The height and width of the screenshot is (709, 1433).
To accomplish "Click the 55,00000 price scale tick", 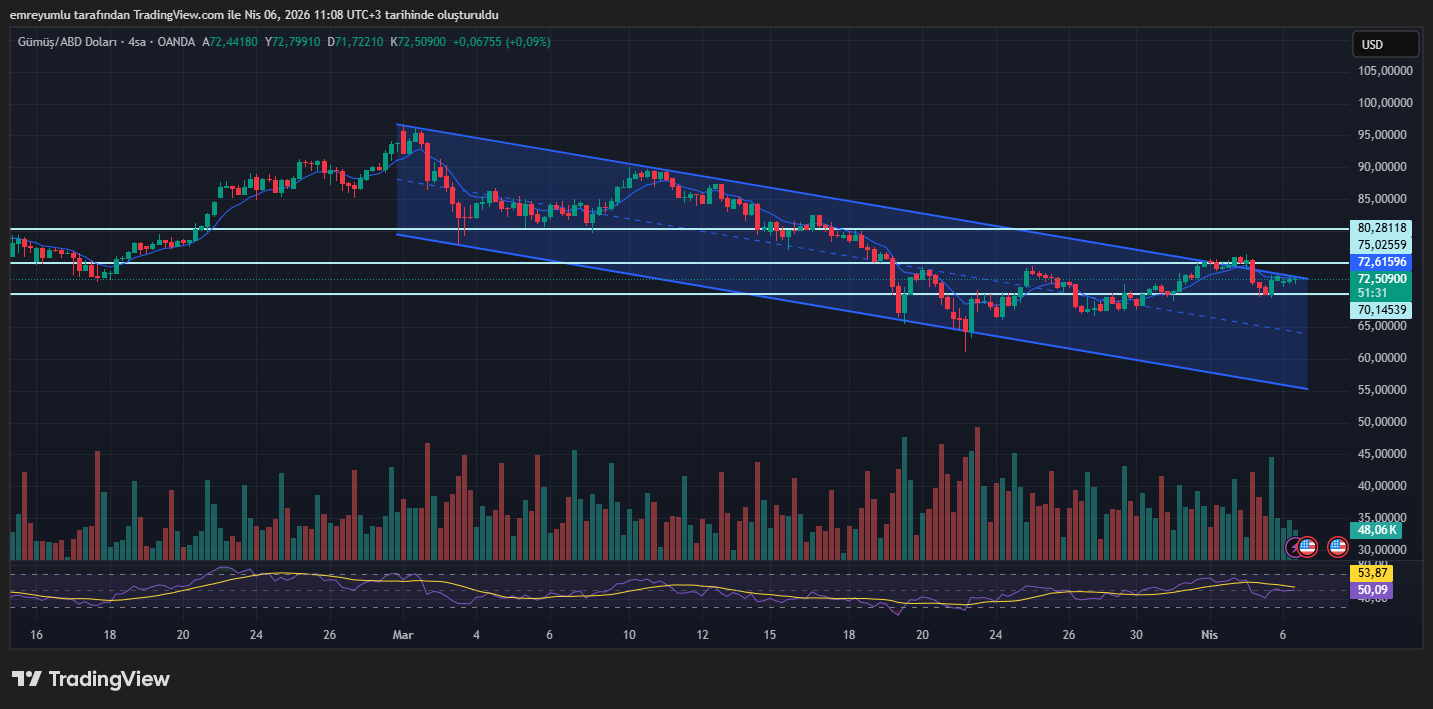I will [1389, 390].
